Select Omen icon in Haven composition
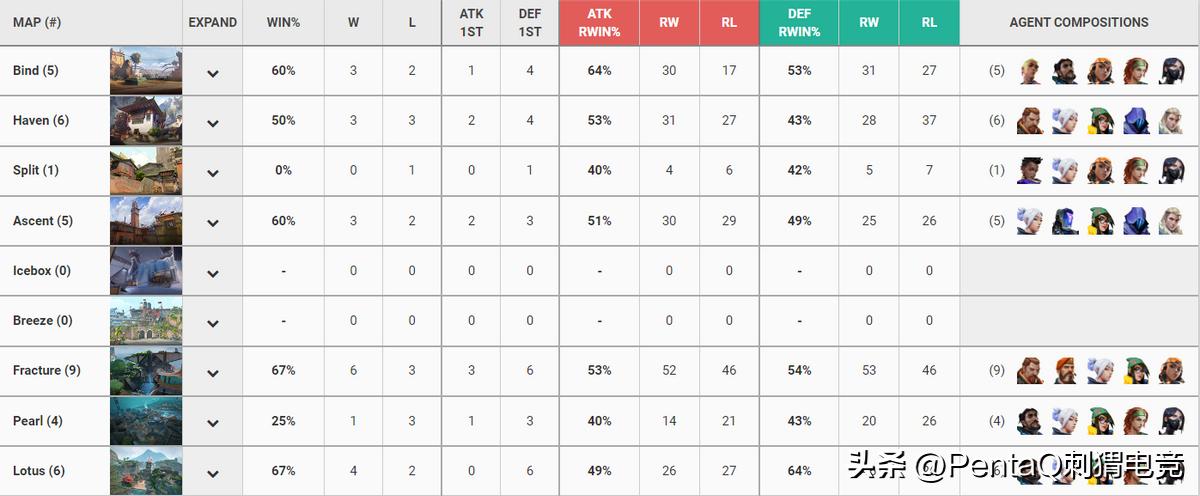Image resolution: width=1200 pixels, height=496 pixels. pos(1135,121)
